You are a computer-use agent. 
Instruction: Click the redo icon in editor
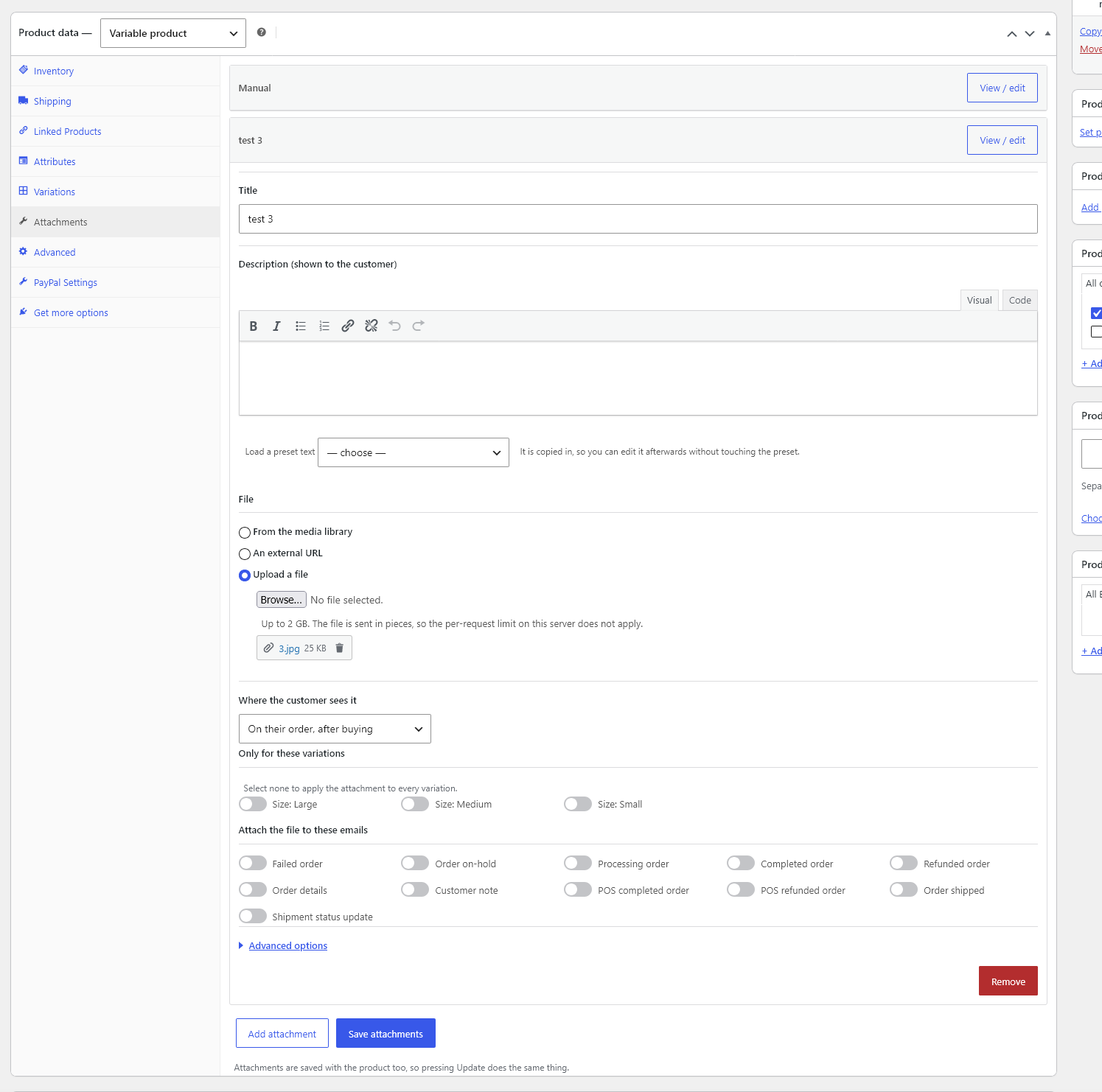(x=419, y=326)
